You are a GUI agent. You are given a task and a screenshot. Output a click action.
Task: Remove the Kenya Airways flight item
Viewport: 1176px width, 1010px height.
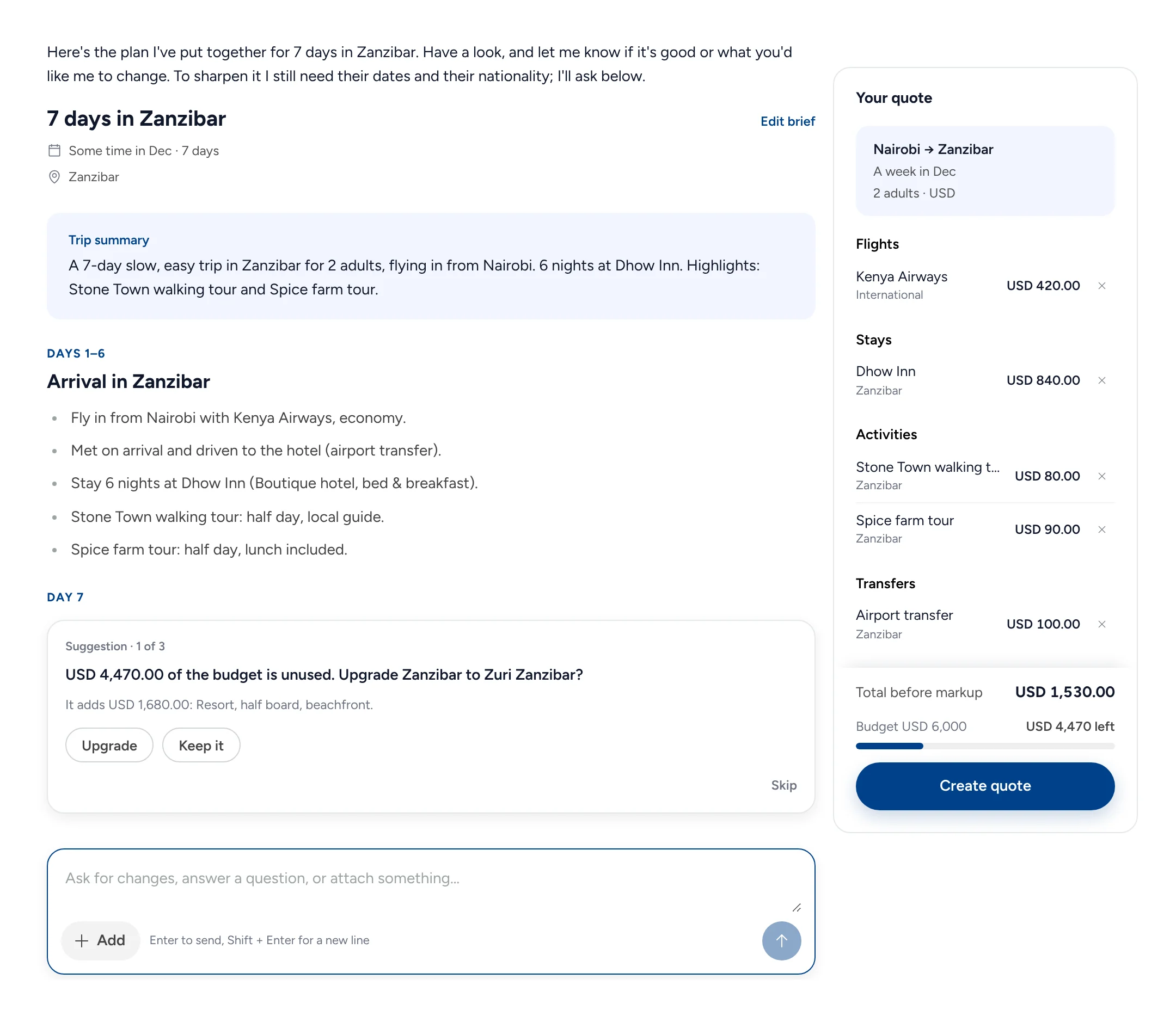(x=1101, y=285)
